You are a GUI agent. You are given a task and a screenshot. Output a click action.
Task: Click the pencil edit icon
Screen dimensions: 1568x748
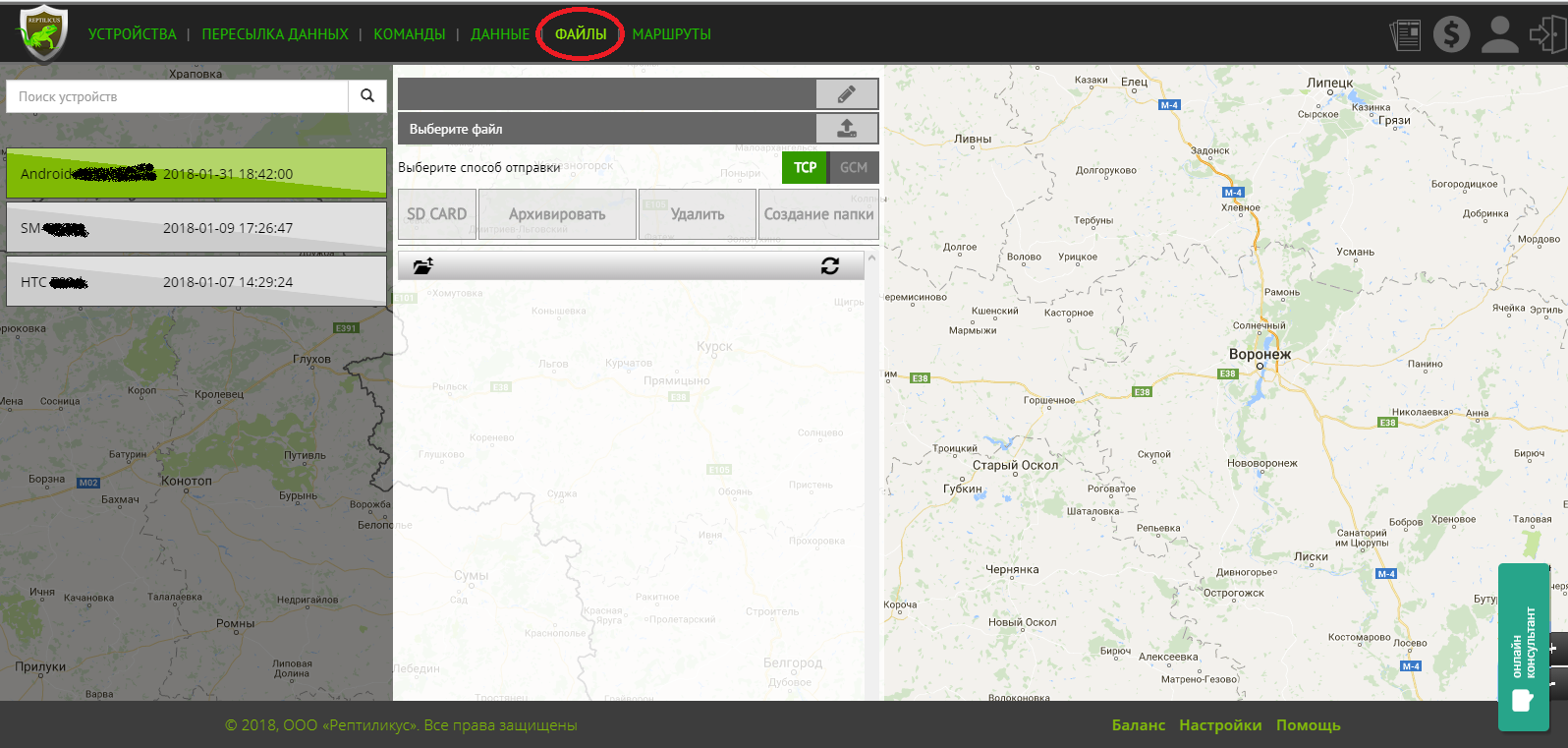(x=847, y=94)
